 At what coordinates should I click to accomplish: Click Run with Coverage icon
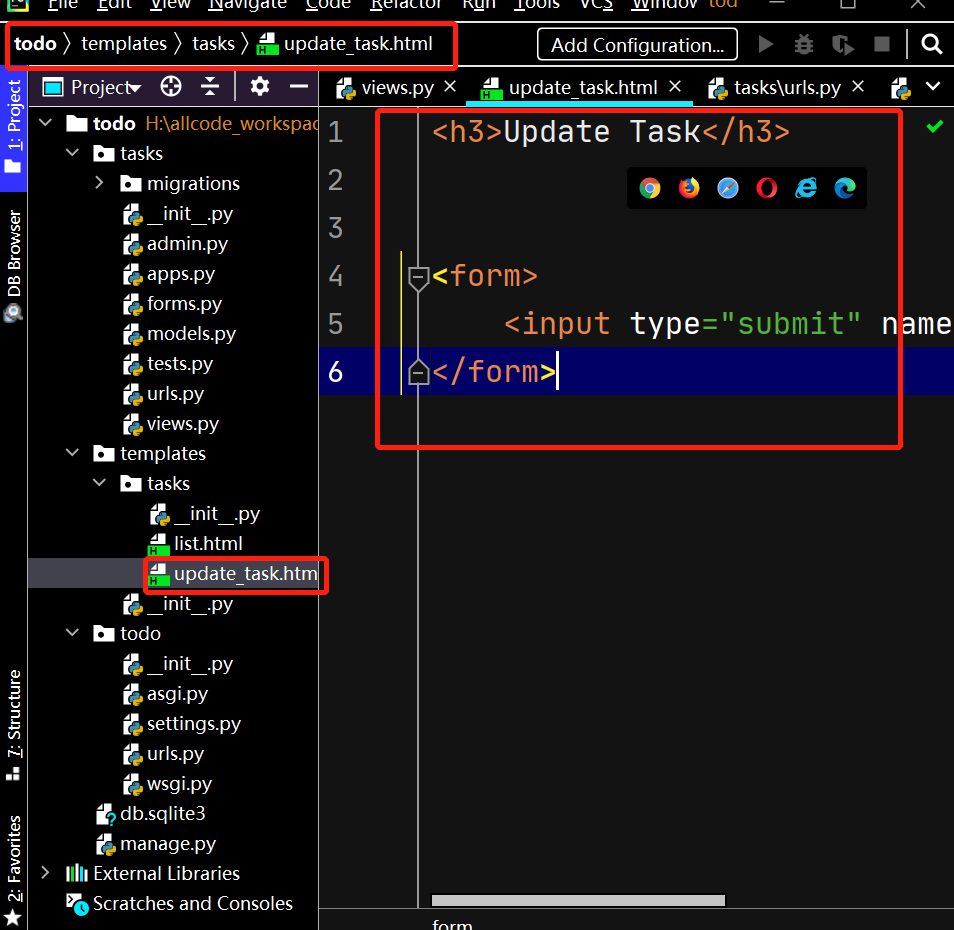pos(843,44)
